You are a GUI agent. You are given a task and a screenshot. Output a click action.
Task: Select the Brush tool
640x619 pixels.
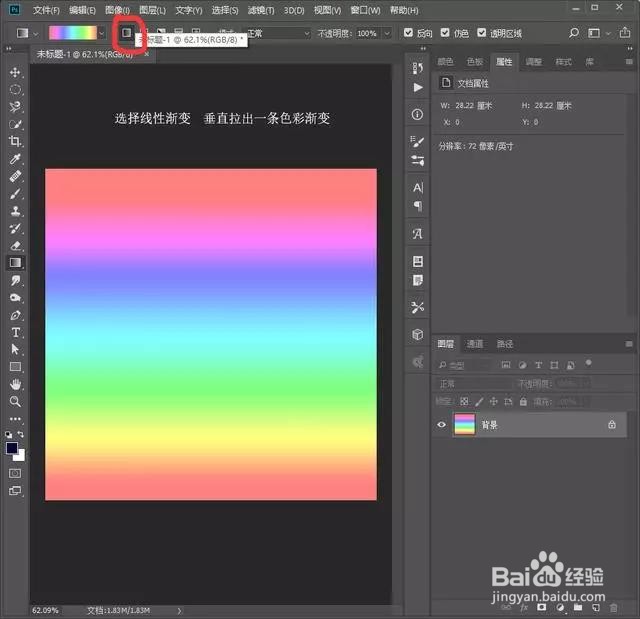click(15, 193)
